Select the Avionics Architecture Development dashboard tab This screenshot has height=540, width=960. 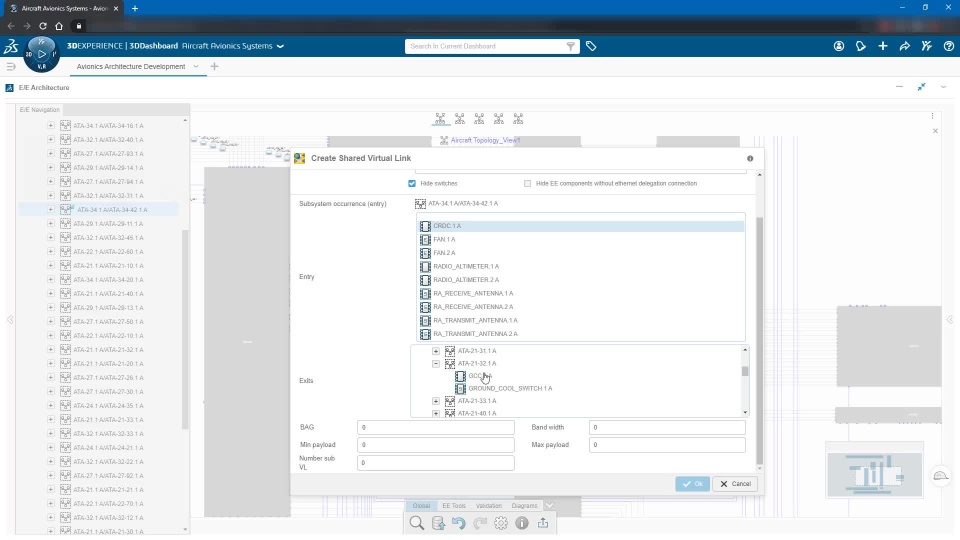pyautogui.click(x=130, y=66)
